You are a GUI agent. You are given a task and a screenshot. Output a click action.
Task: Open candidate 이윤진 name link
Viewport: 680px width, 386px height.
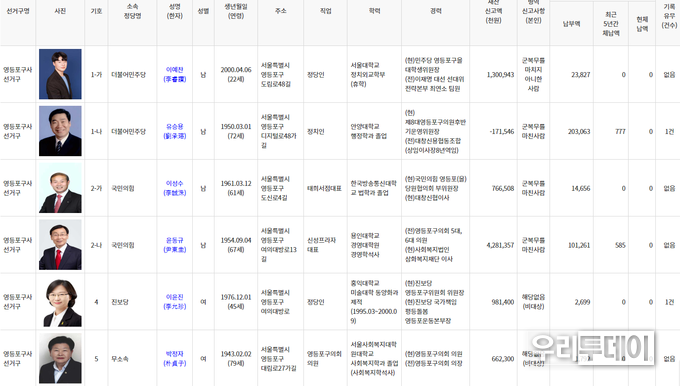point(175,301)
